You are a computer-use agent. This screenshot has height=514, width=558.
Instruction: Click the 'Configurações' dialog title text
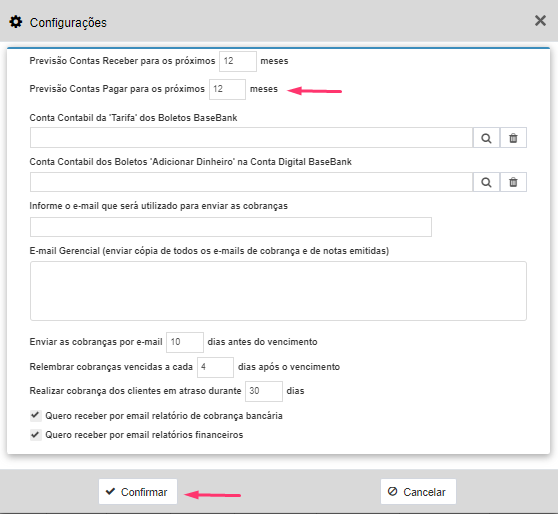coord(68,22)
